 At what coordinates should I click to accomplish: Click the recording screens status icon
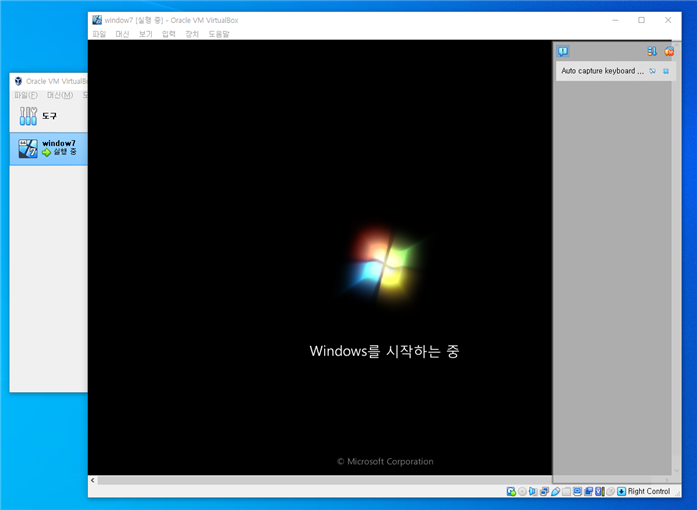[x=589, y=491]
